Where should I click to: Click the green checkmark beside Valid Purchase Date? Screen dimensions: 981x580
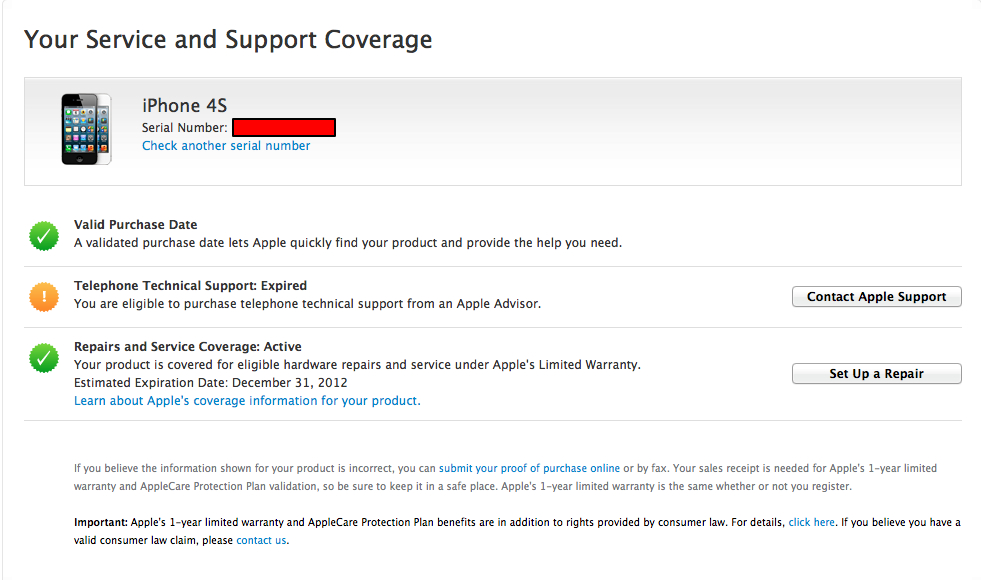(44, 236)
